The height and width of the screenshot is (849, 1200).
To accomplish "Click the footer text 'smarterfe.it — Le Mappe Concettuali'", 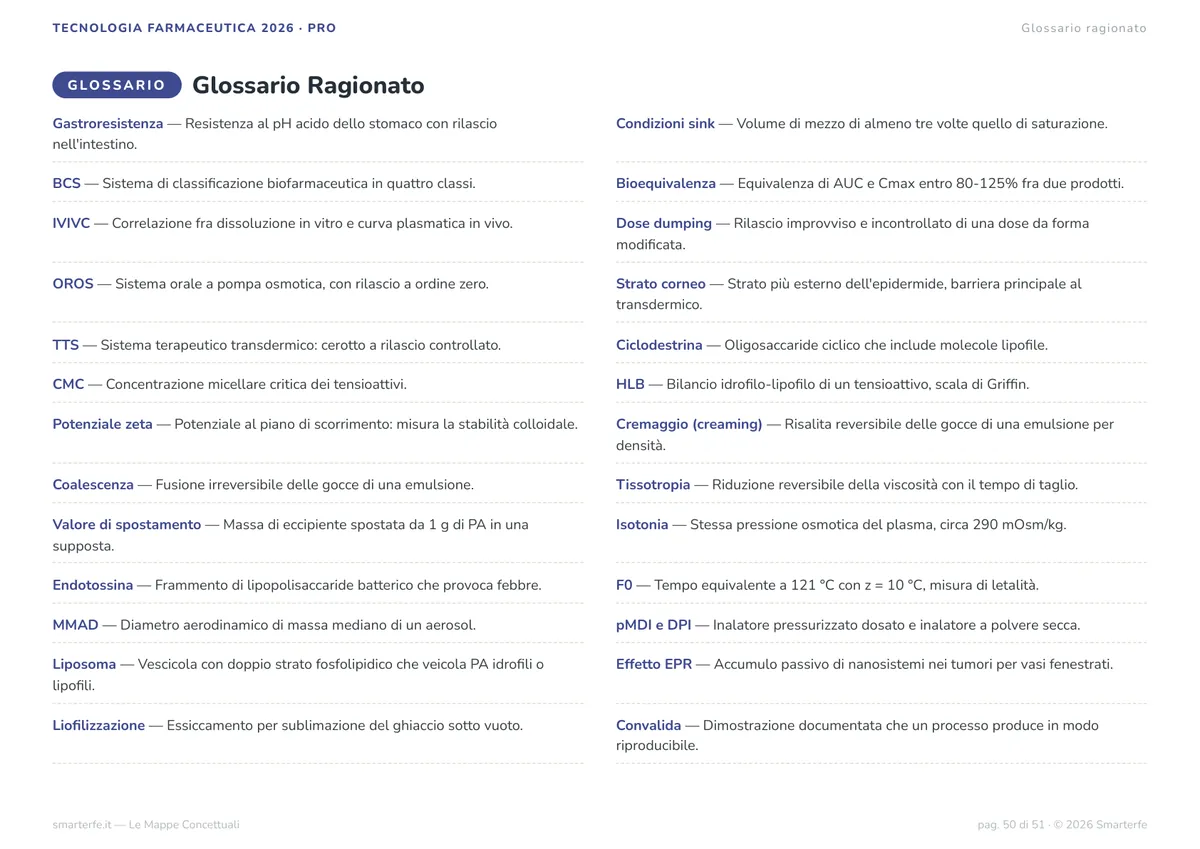I will [x=146, y=825].
